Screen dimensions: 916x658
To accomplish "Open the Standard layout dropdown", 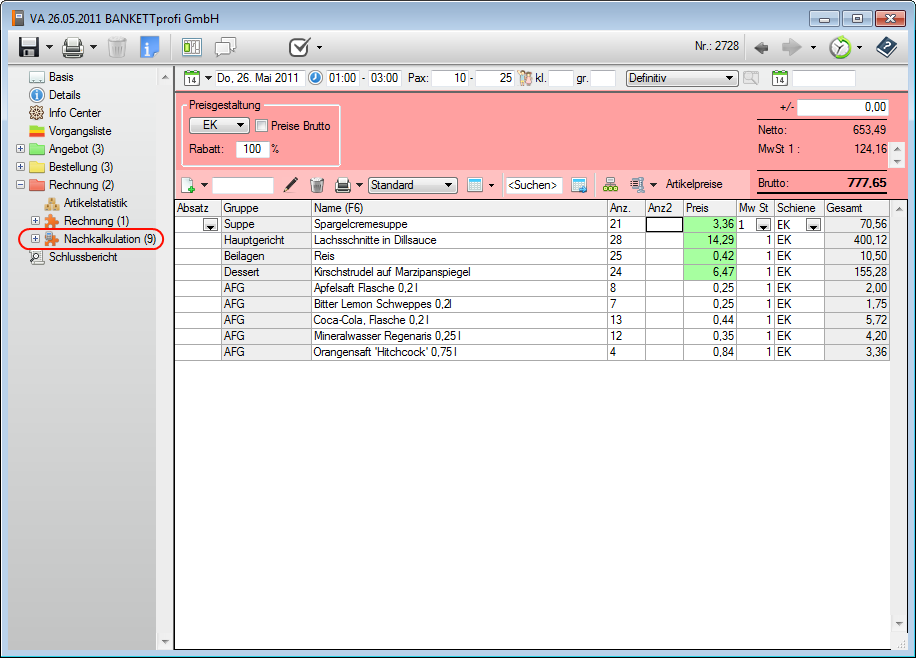I will click(x=412, y=185).
